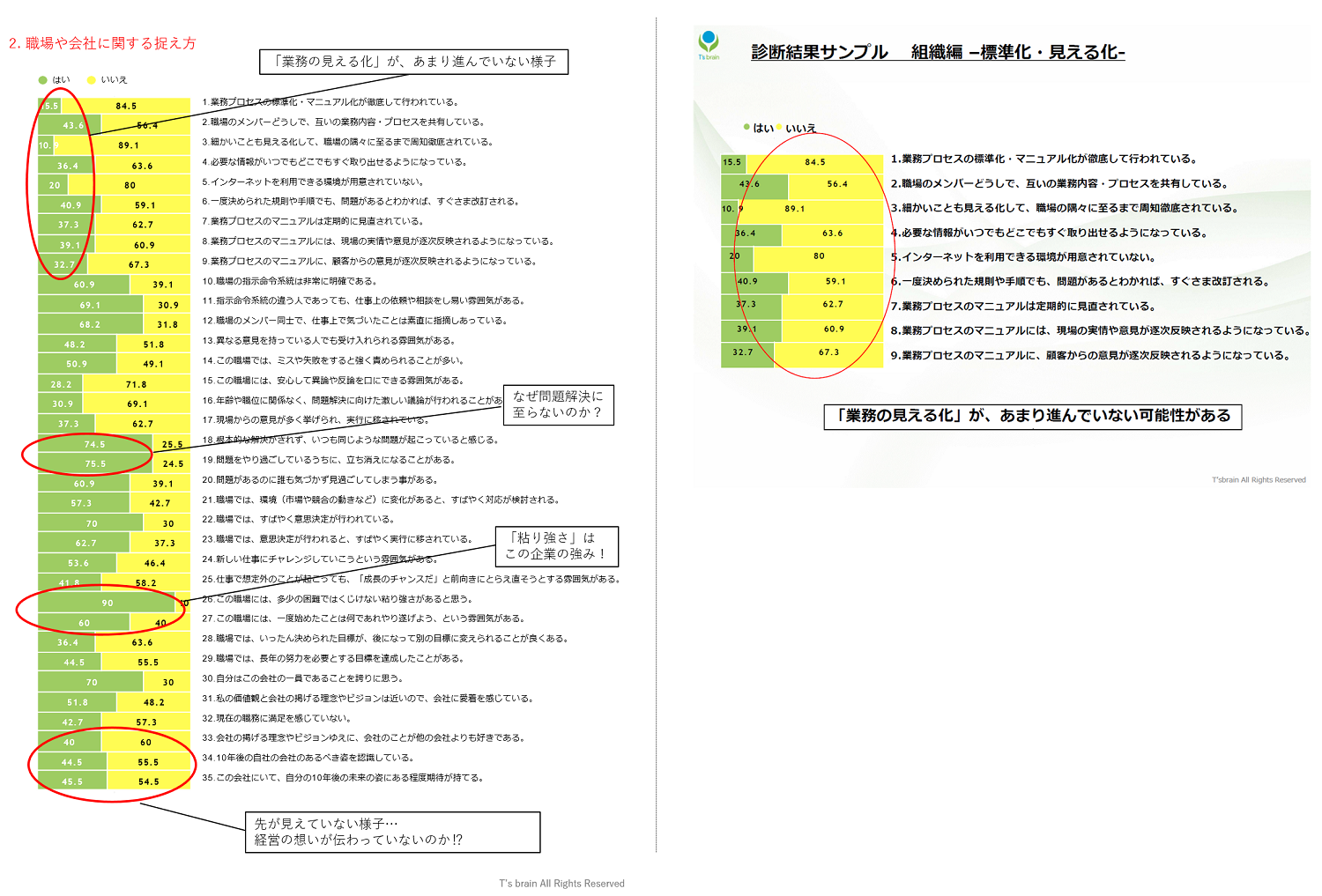
Task: Select question 15 安心して異論や反論を口にできる
Action: pyautogui.click(x=332, y=381)
